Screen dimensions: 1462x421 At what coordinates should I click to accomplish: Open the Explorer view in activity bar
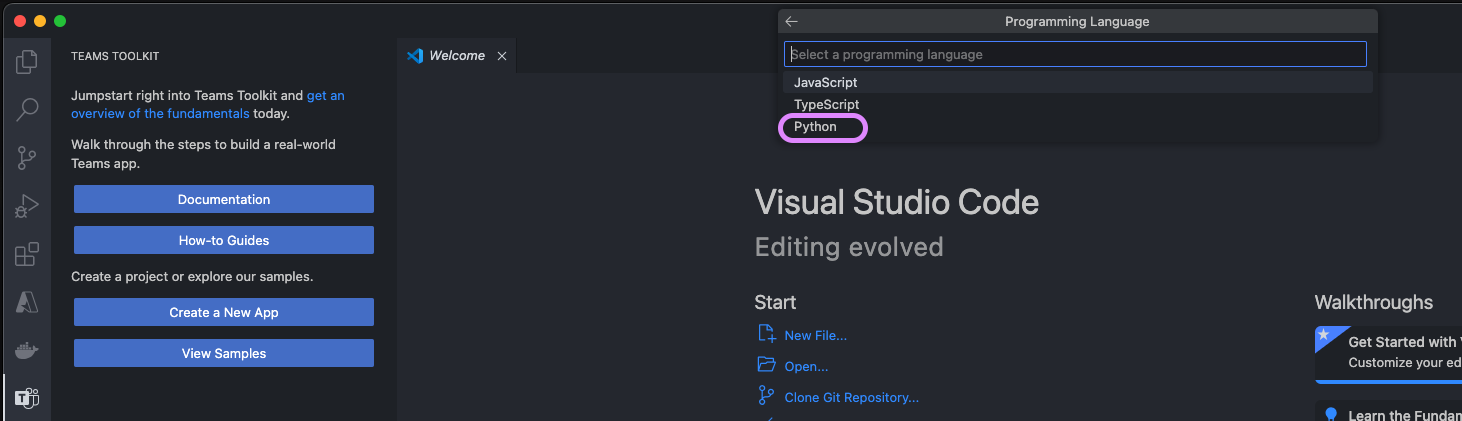tap(27, 62)
